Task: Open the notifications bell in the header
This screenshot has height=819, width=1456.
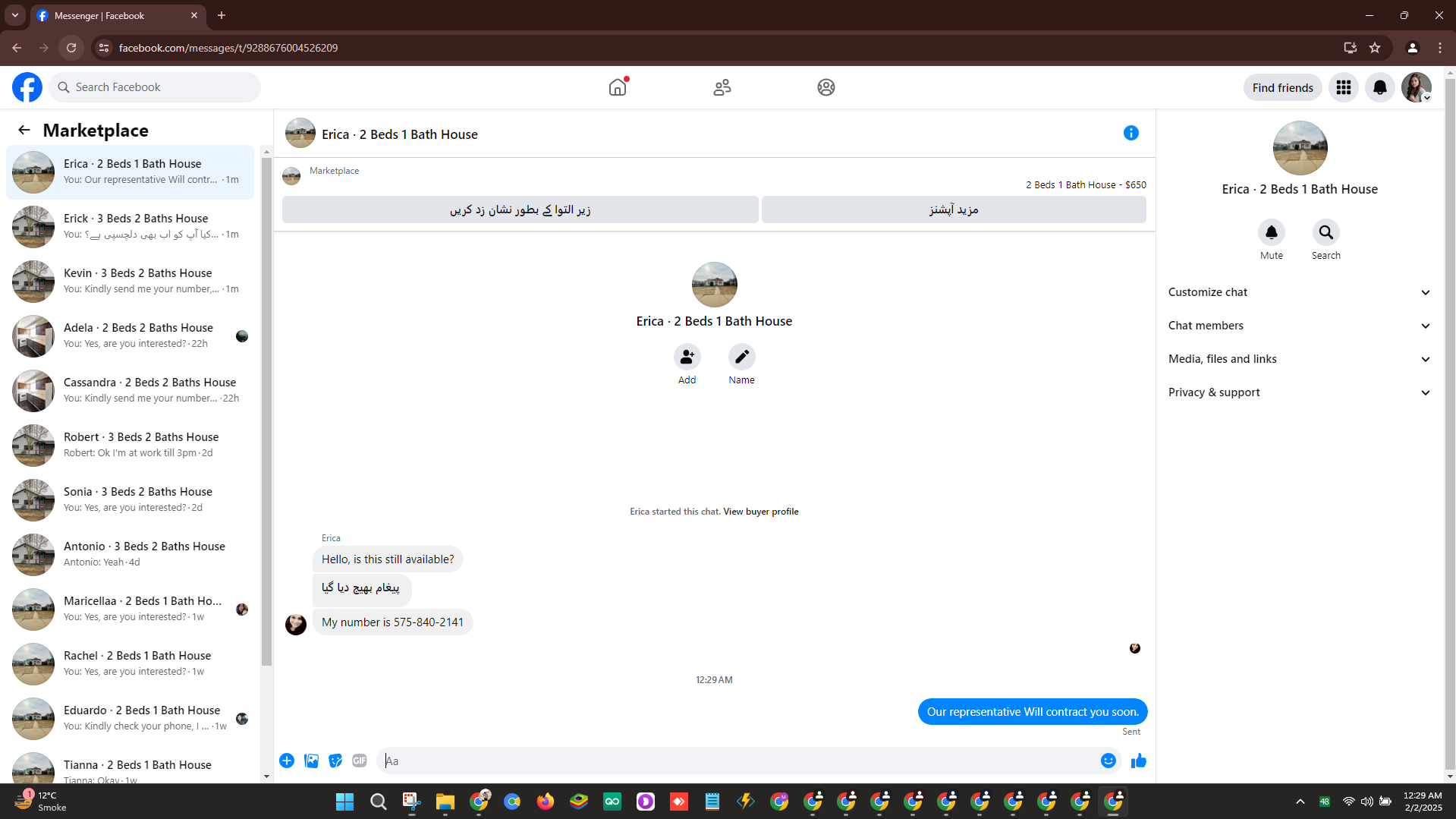Action: [x=1380, y=87]
